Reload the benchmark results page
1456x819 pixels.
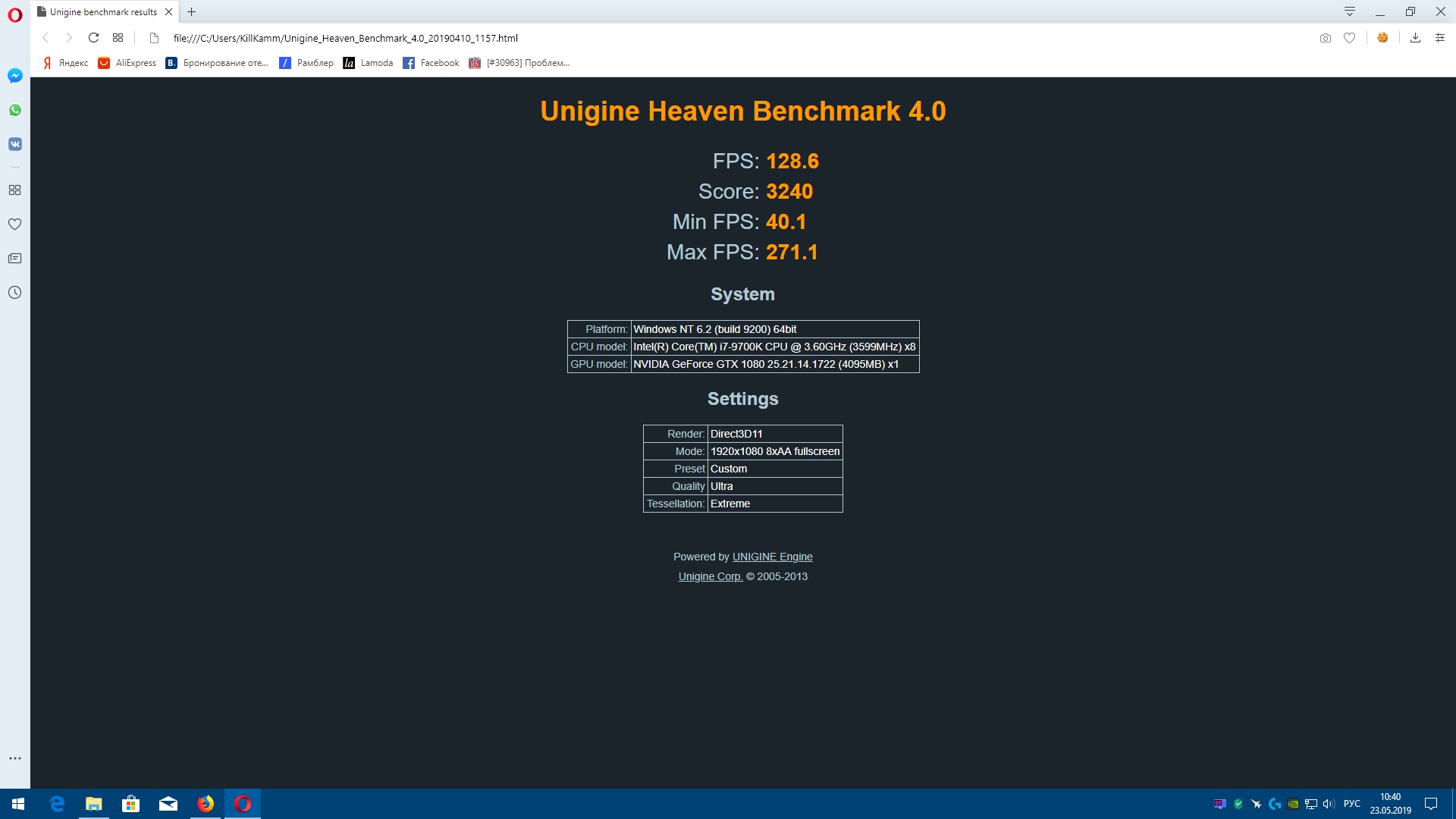93,38
